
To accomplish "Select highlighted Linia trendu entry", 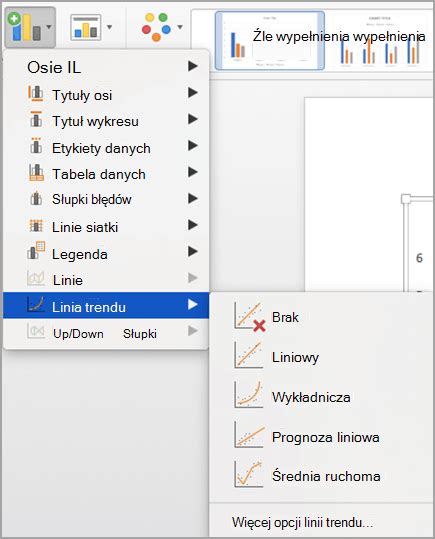I will 106,306.
